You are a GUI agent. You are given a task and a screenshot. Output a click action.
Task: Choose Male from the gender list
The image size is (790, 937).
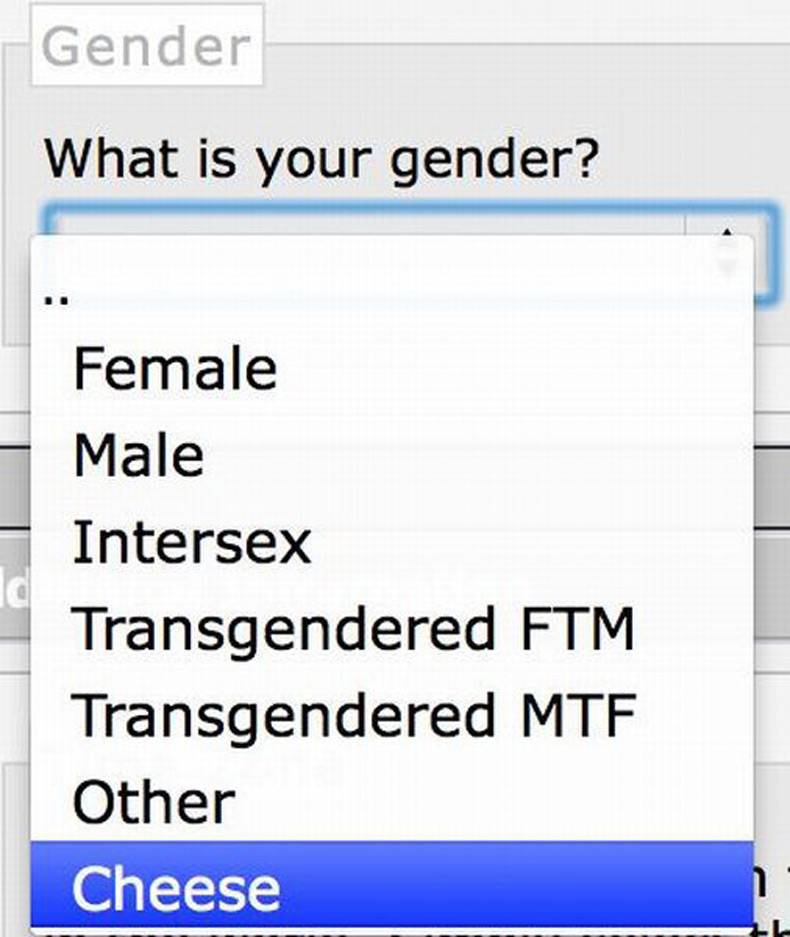pyautogui.click(x=139, y=456)
